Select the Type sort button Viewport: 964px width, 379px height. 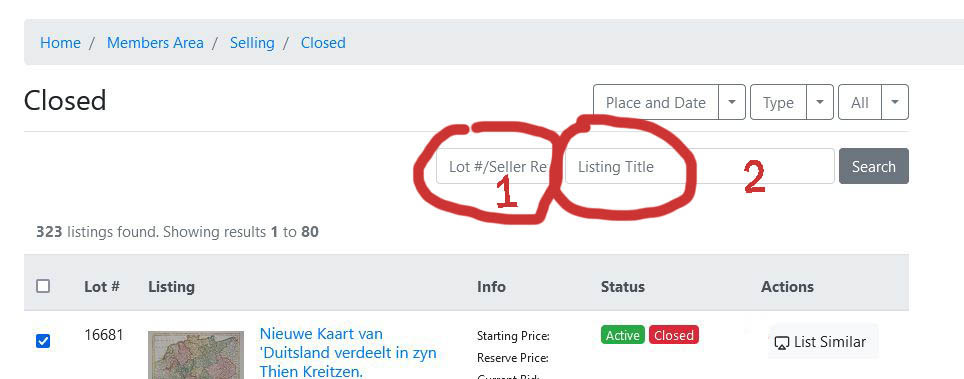coord(778,102)
